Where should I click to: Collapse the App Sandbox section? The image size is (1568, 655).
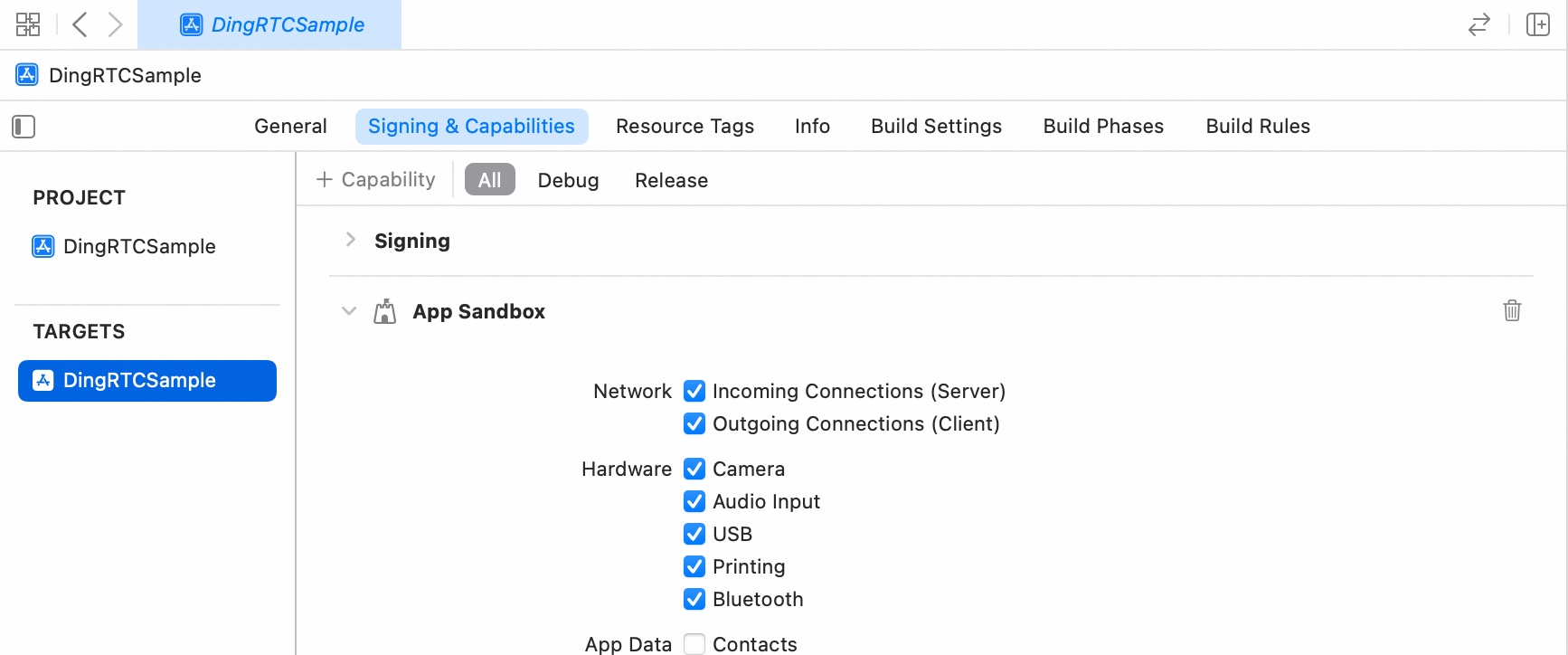point(349,311)
